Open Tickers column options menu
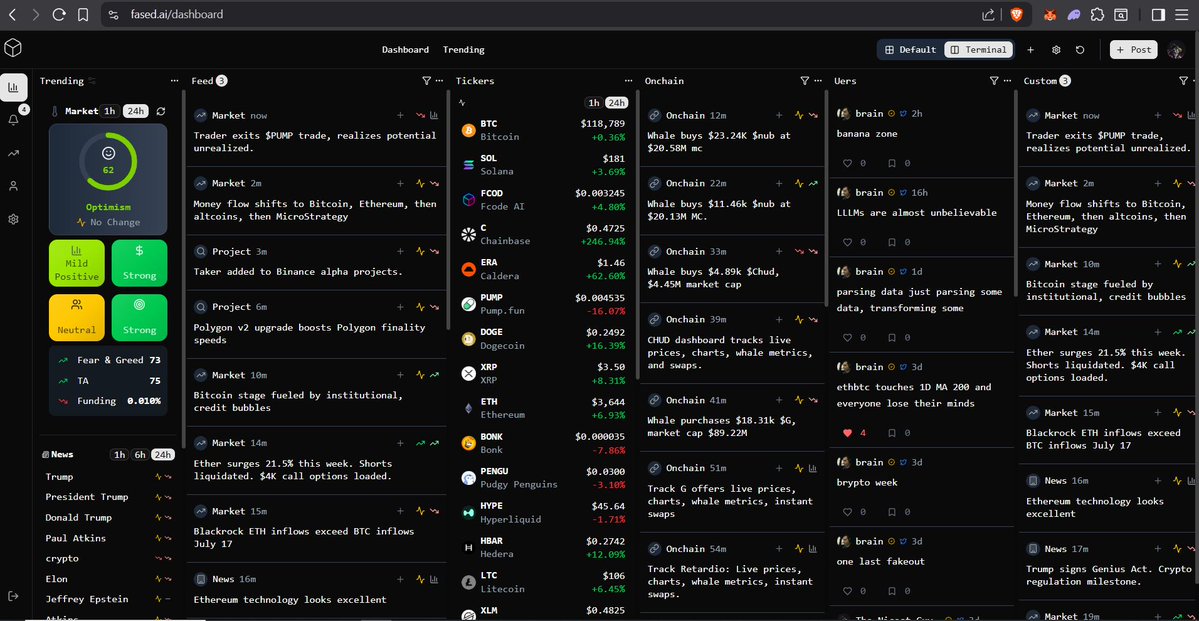The width and height of the screenshot is (1199, 621). point(629,80)
